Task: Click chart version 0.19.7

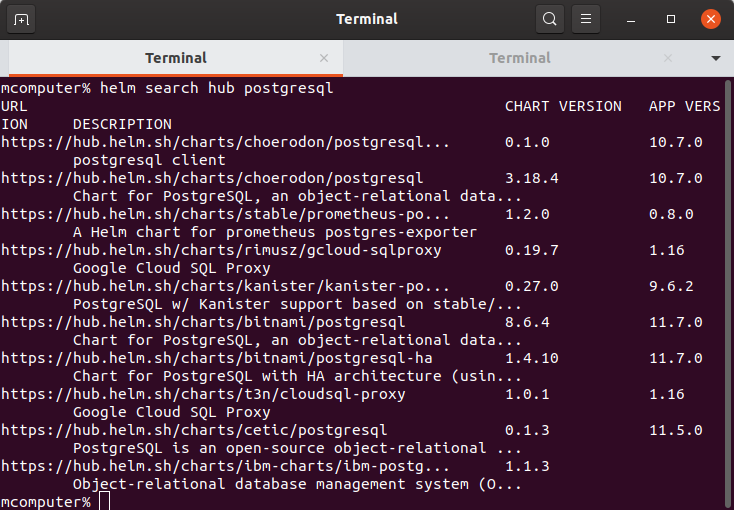Action: point(532,251)
